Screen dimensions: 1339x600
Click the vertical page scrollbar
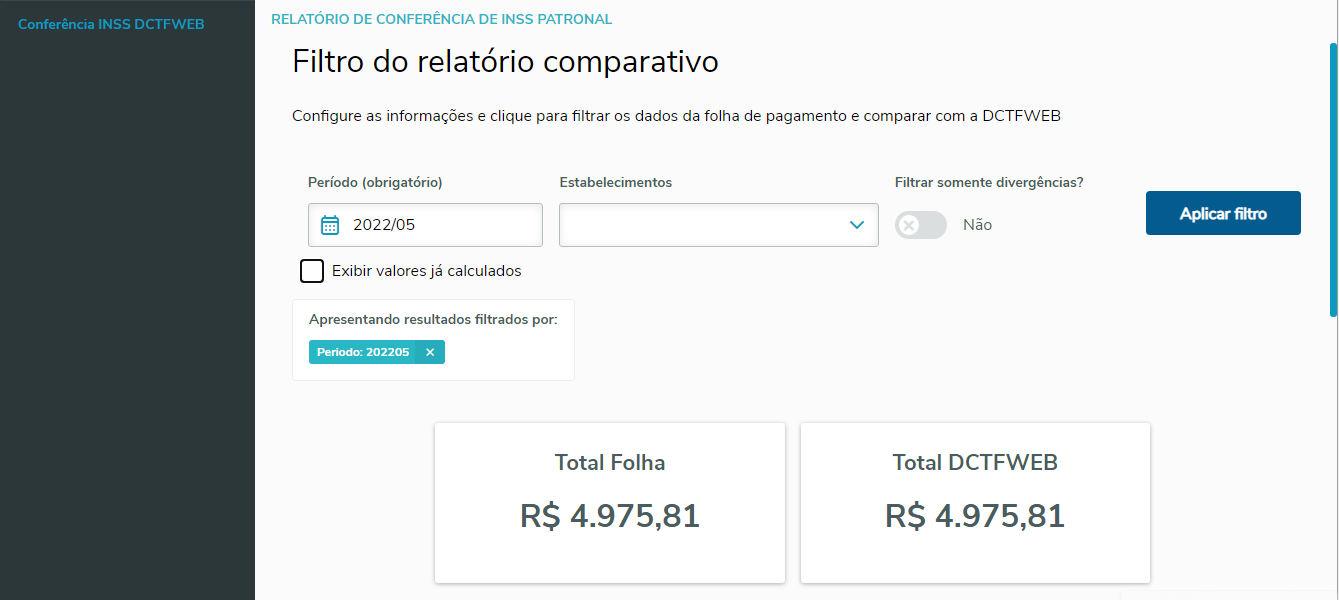1333,180
